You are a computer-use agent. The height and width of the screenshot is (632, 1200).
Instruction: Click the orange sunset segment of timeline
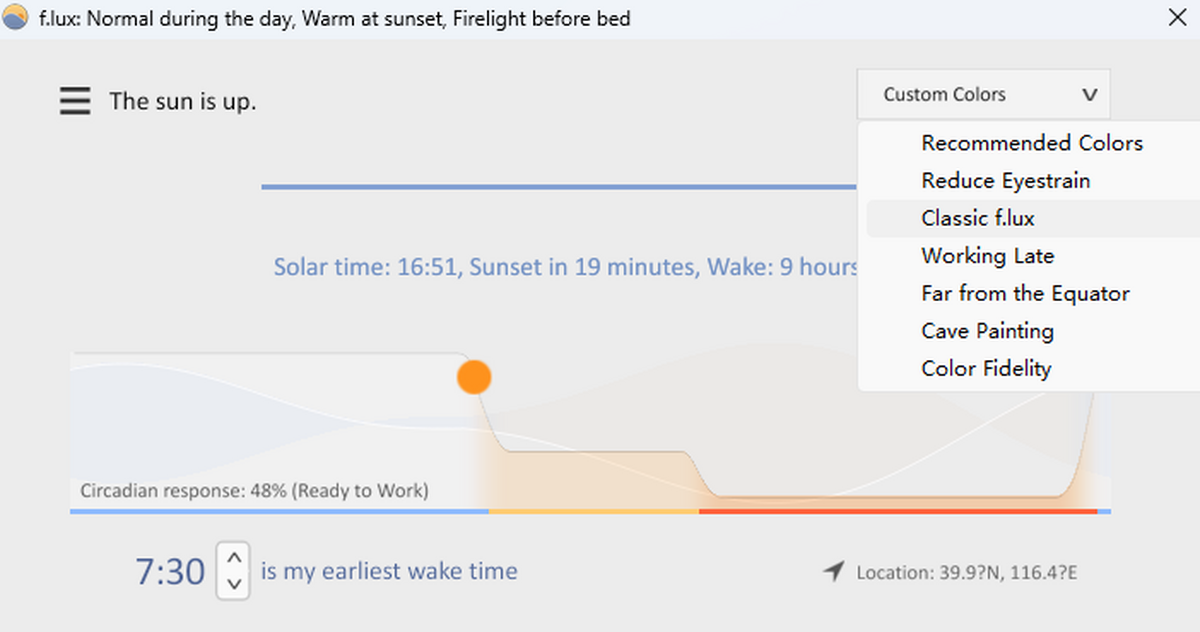tap(593, 511)
